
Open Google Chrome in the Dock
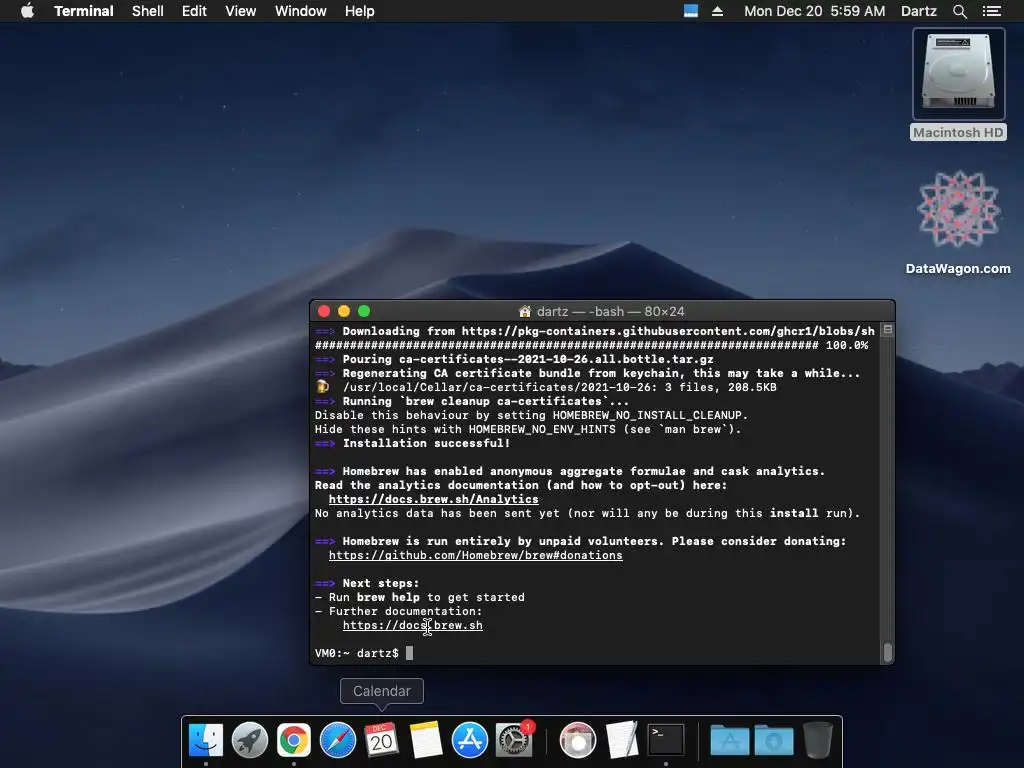(294, 741)
